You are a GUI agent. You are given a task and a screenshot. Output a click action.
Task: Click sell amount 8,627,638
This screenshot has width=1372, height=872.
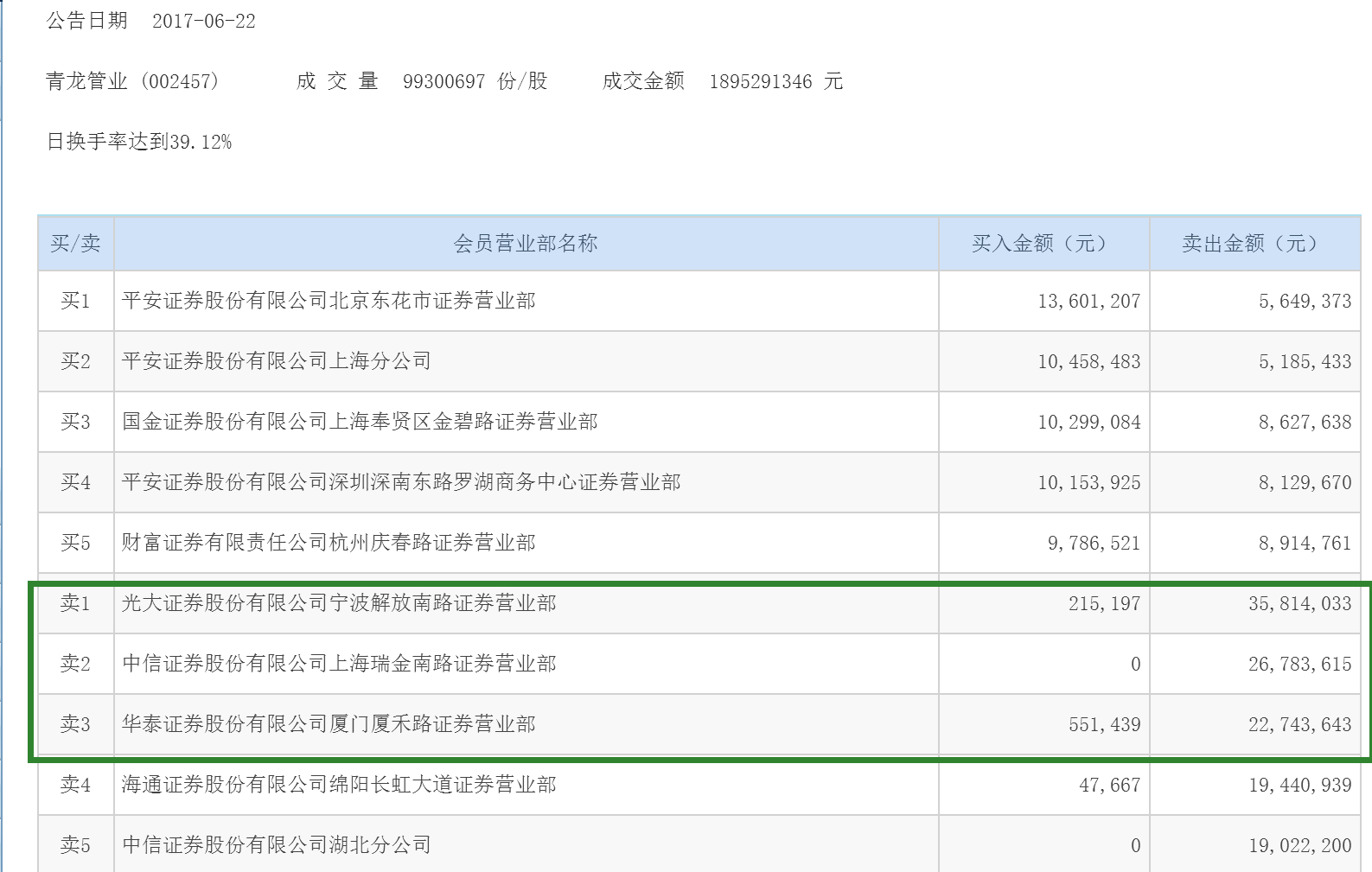pos(1305,422)
